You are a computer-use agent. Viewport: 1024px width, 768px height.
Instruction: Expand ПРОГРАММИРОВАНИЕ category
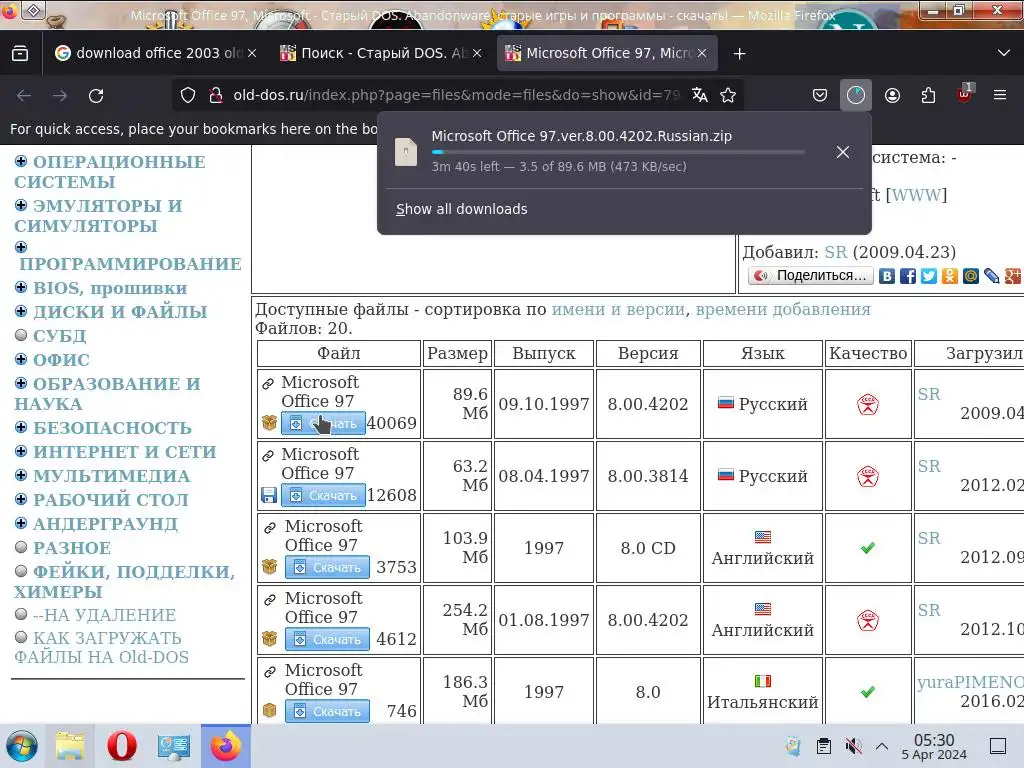21,247
